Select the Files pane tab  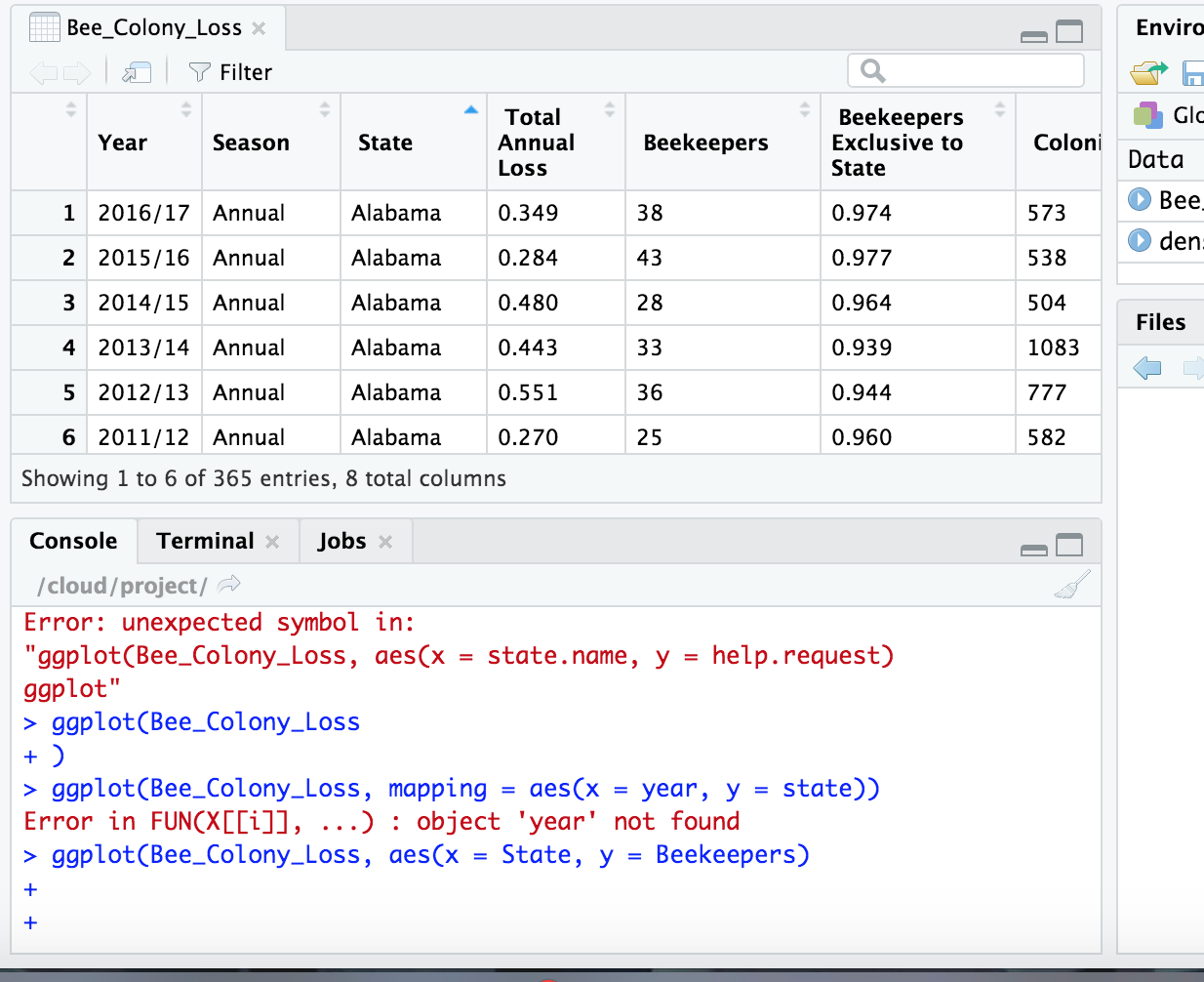click(x=1160, y=323)
